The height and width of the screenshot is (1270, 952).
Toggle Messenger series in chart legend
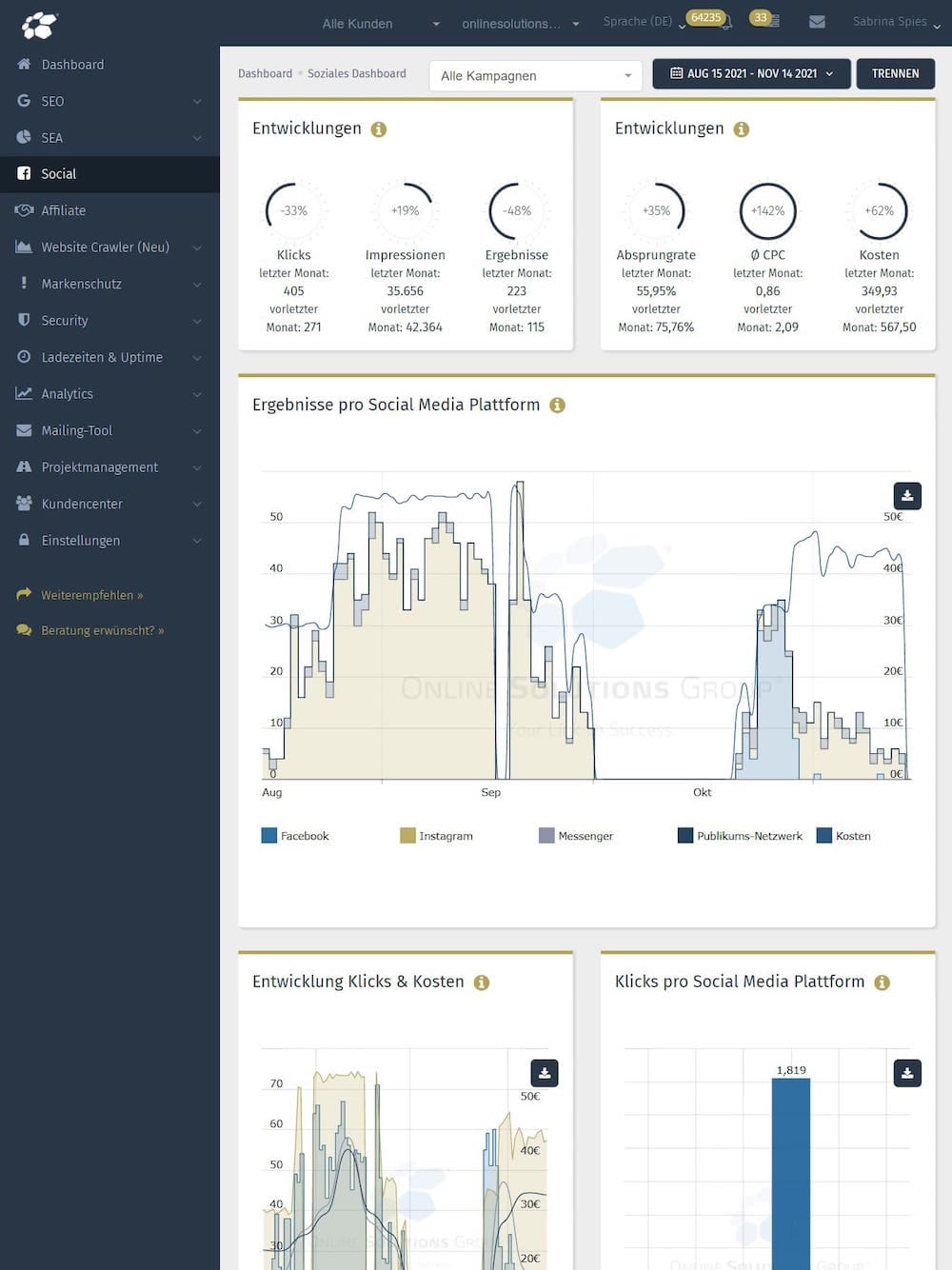pos(576,836)
